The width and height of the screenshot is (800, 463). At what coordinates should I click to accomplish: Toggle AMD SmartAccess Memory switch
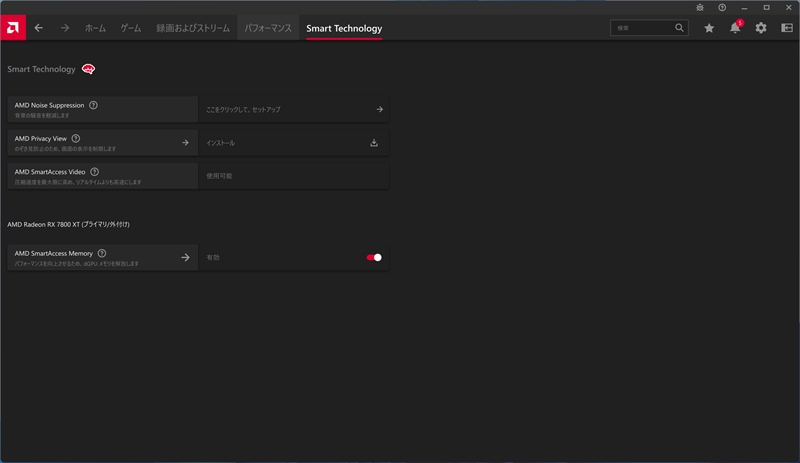(x=374, y=257)
